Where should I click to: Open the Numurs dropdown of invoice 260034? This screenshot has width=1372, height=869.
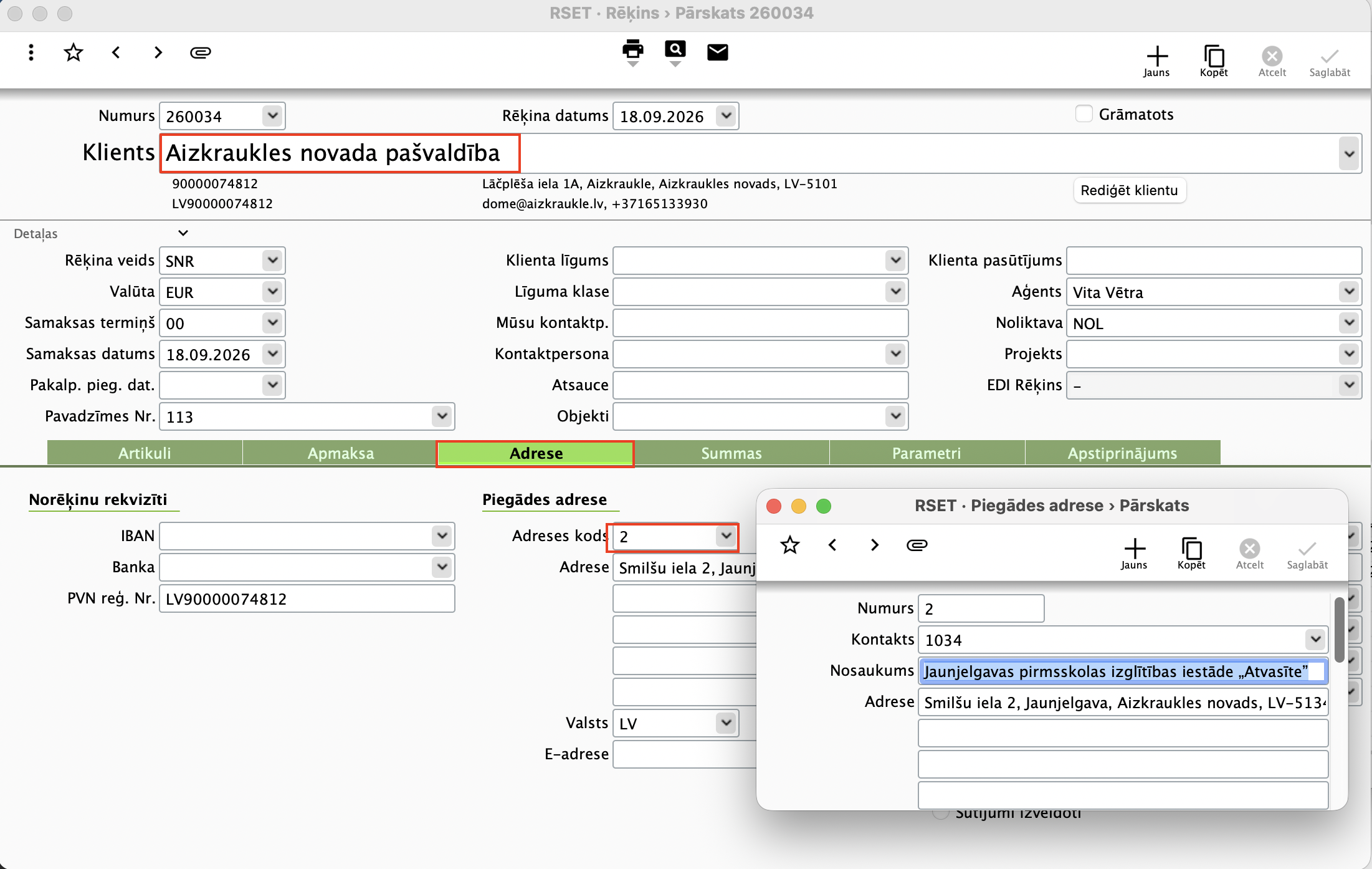click(x=272, y=116)
